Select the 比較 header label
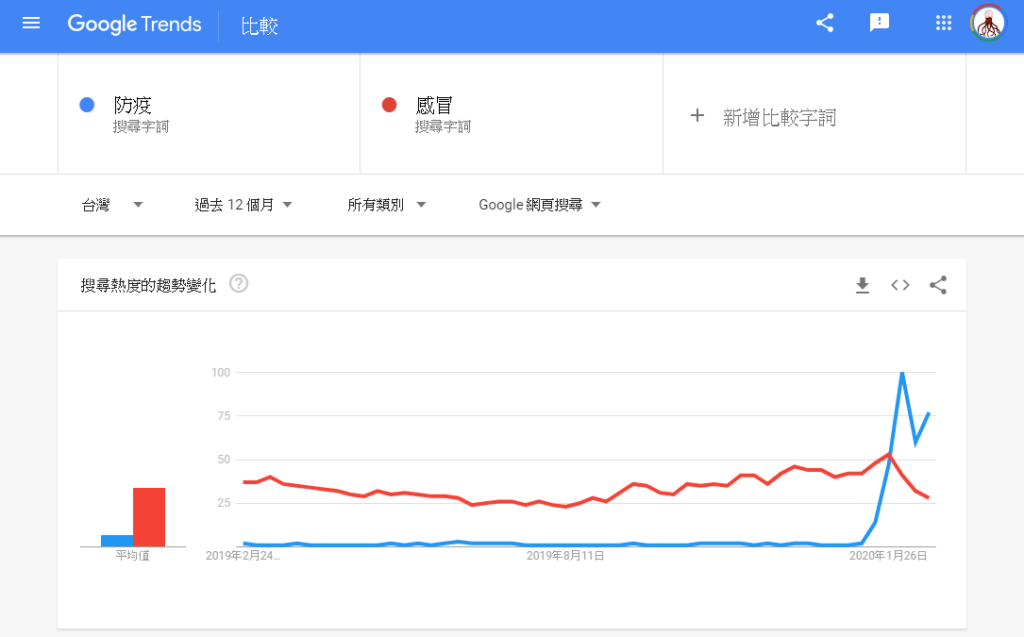1024x637 pixels. tap(260, 26)
